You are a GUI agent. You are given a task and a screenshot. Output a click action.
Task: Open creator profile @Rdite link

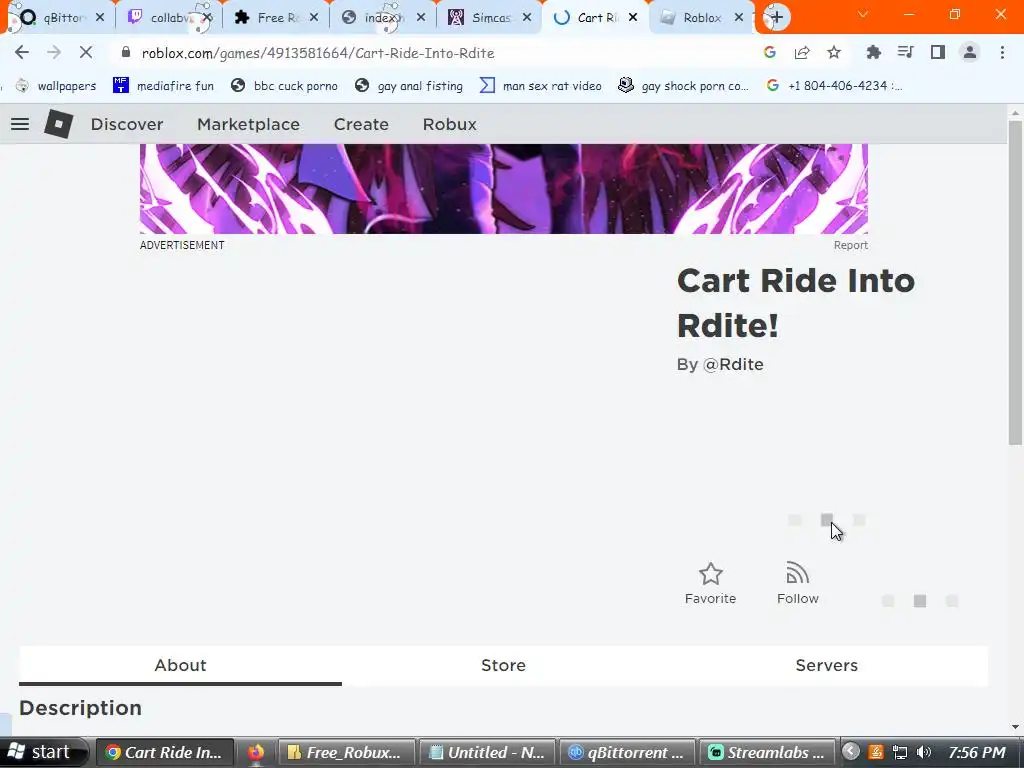pyautogui.click(x=733, y=364)
